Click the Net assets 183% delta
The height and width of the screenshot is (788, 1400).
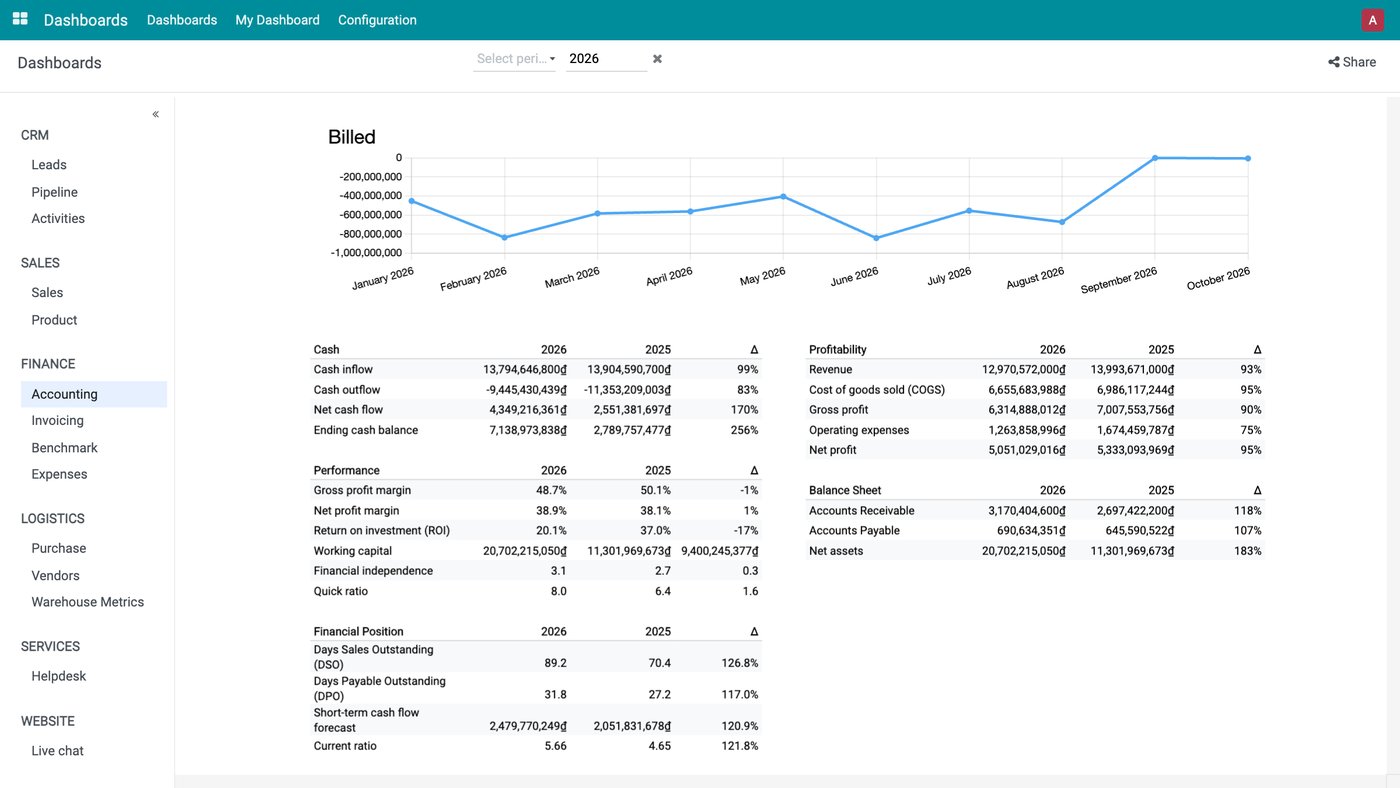click(1248, 551)
